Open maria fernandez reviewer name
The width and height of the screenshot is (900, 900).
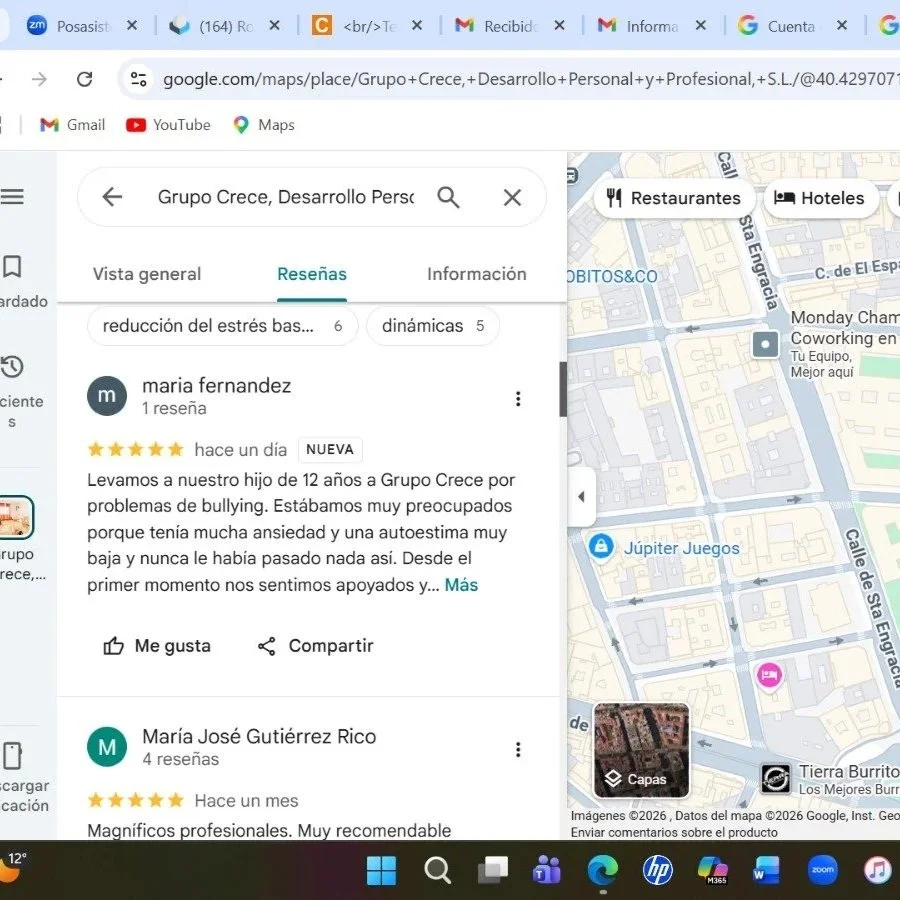coord(216,386)
